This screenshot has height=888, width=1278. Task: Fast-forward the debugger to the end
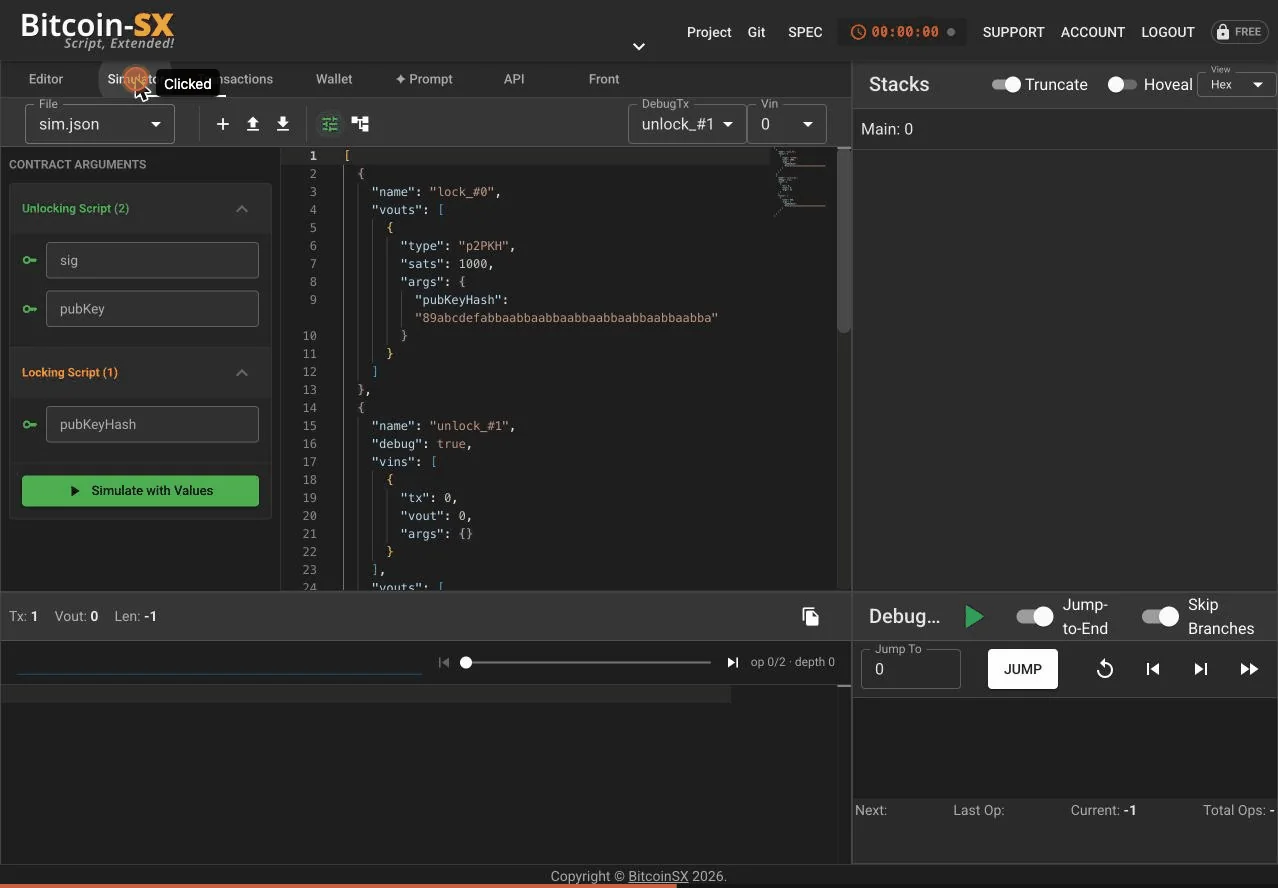tap(1249, 669)
